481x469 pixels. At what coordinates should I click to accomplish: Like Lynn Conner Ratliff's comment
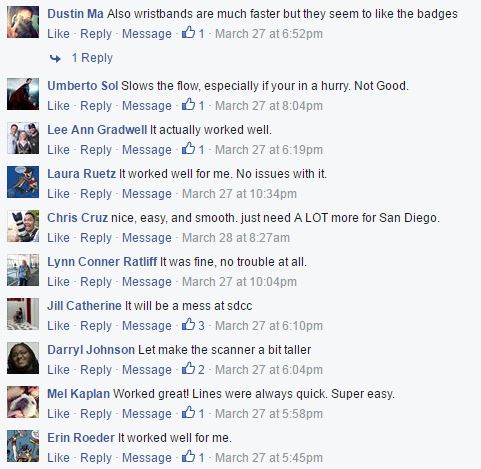[58, 282]
